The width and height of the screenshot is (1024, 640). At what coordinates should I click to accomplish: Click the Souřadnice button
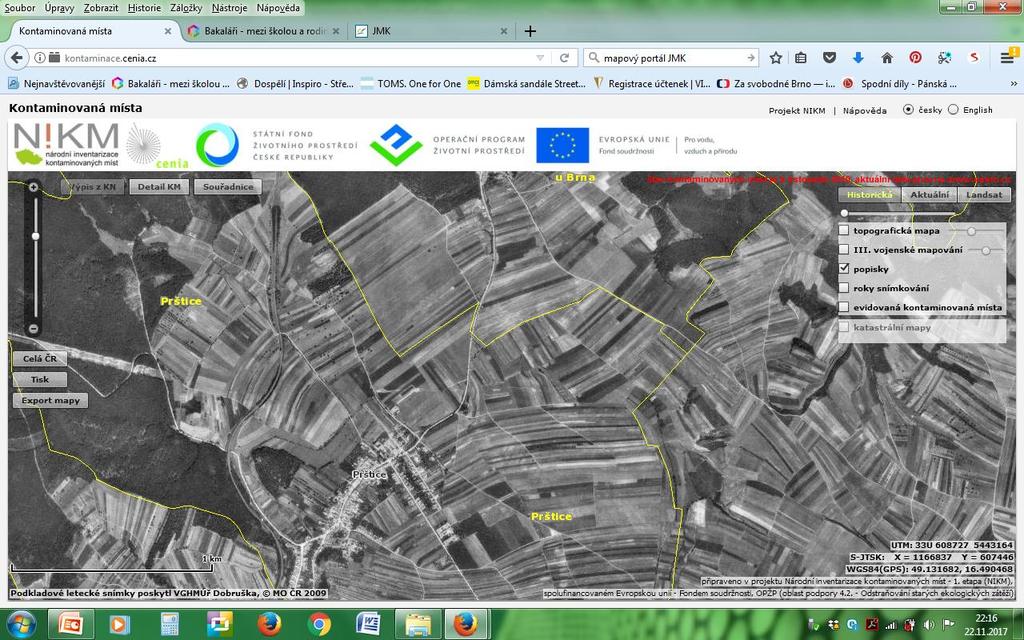[x=228, y=187]
